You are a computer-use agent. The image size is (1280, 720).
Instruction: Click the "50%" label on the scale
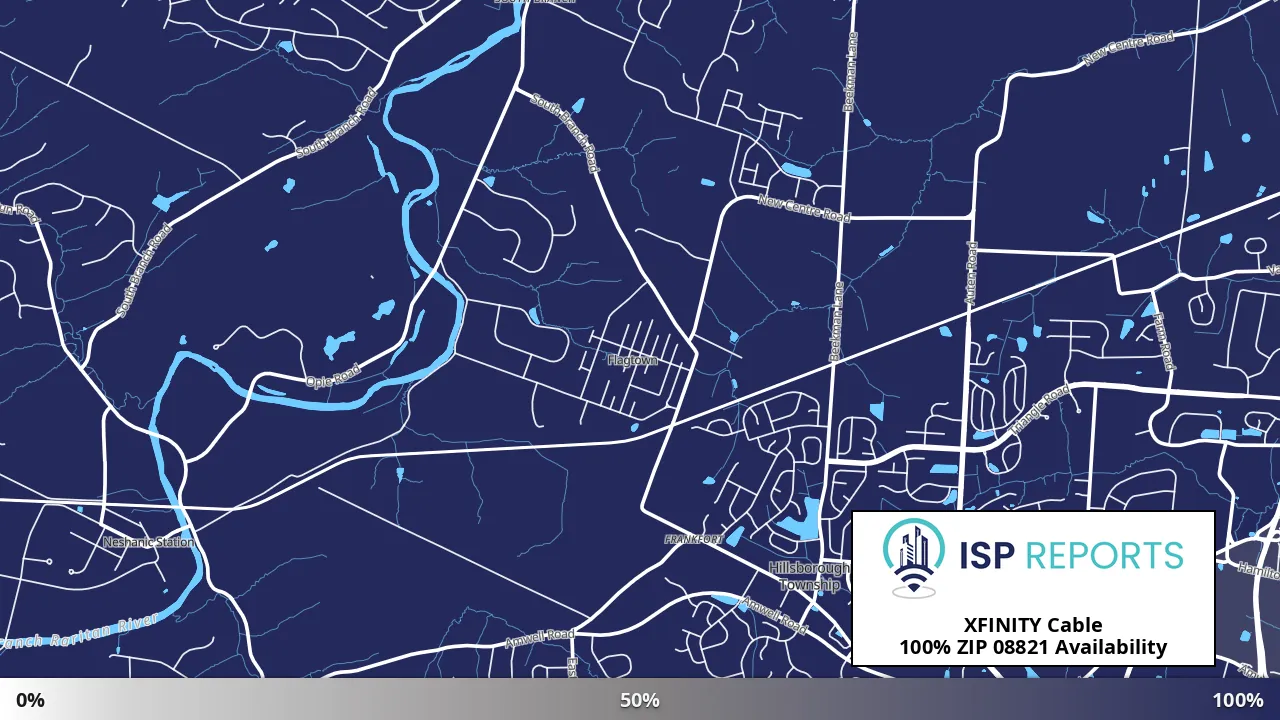tap(640, 700)
